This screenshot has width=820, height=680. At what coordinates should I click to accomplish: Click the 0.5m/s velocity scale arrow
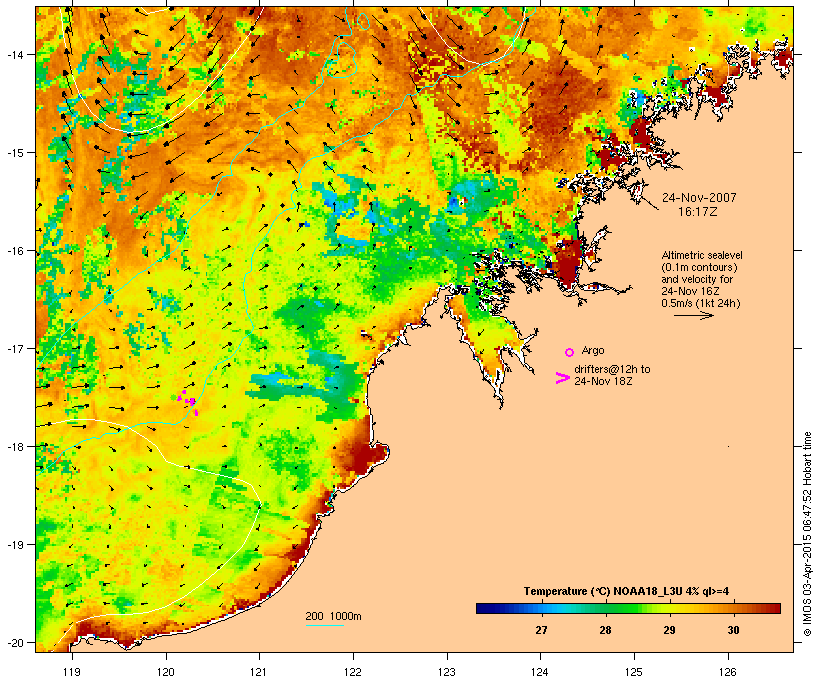694,315
